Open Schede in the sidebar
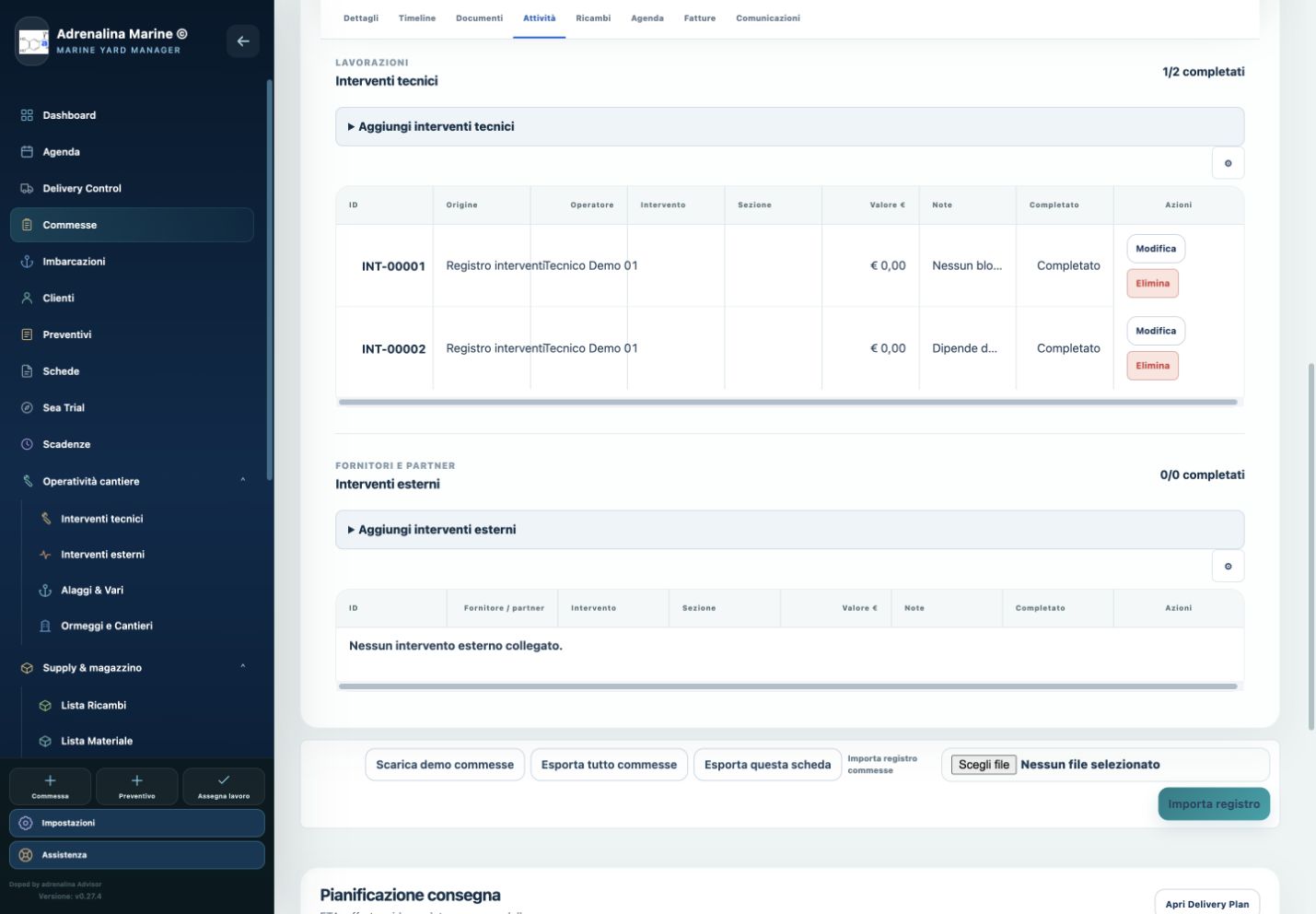This screenshot has width=1316, height=914. [132, 371]
